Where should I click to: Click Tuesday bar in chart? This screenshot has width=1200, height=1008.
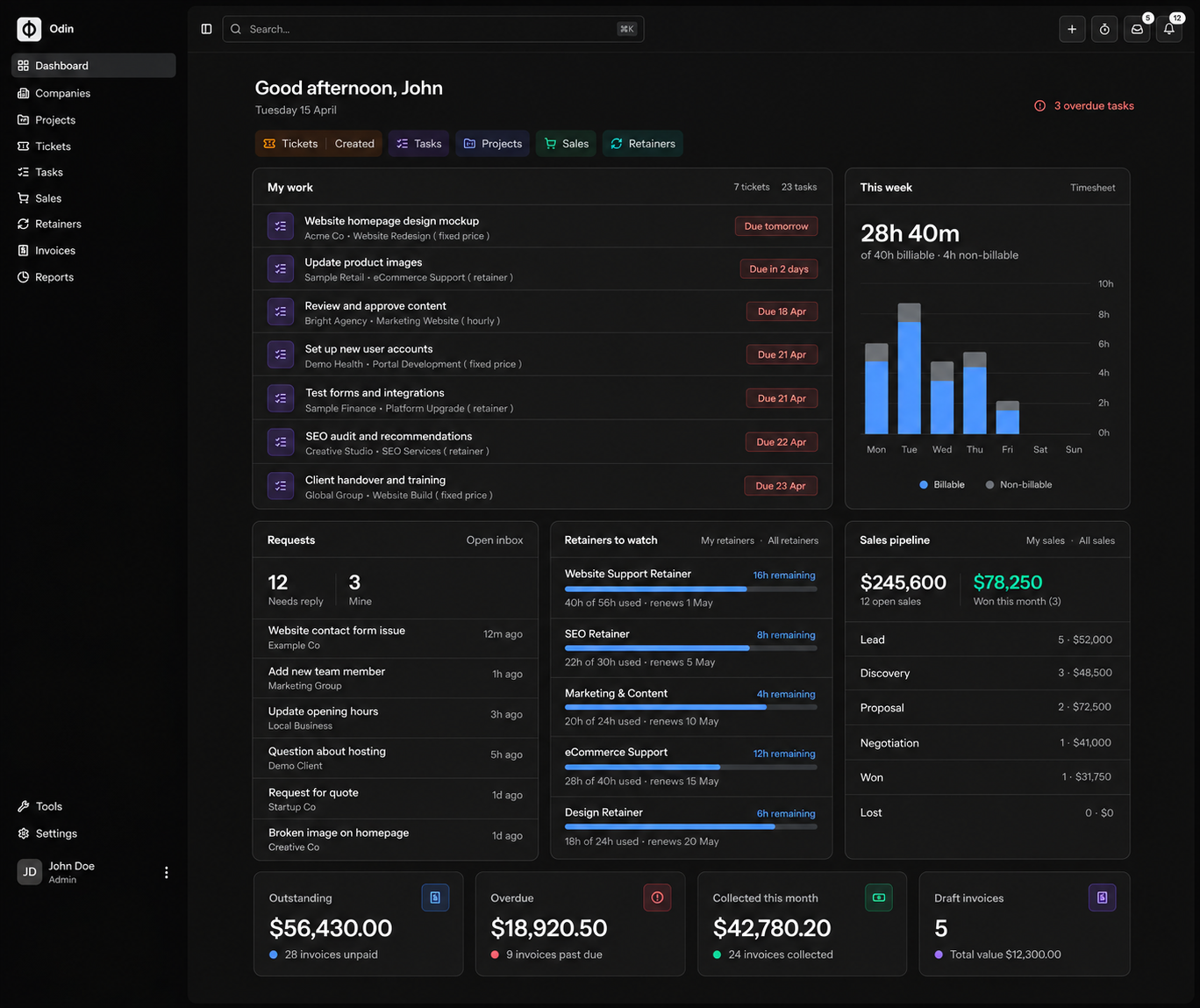(x=910, y=368)
